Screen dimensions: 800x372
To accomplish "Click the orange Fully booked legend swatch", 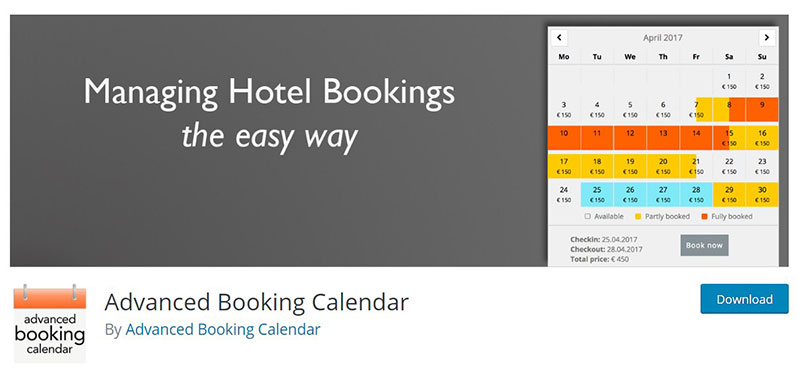I will (705, 216).
